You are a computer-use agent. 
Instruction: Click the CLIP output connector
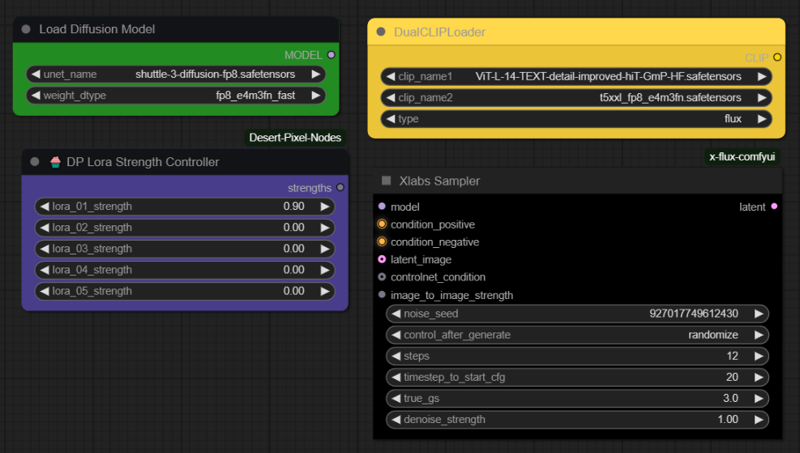point(777,57)
